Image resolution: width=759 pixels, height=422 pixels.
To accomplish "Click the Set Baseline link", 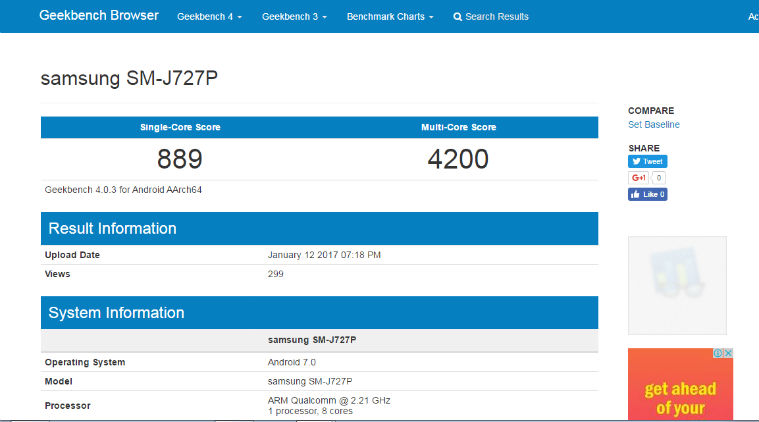I will click(653, 124).
